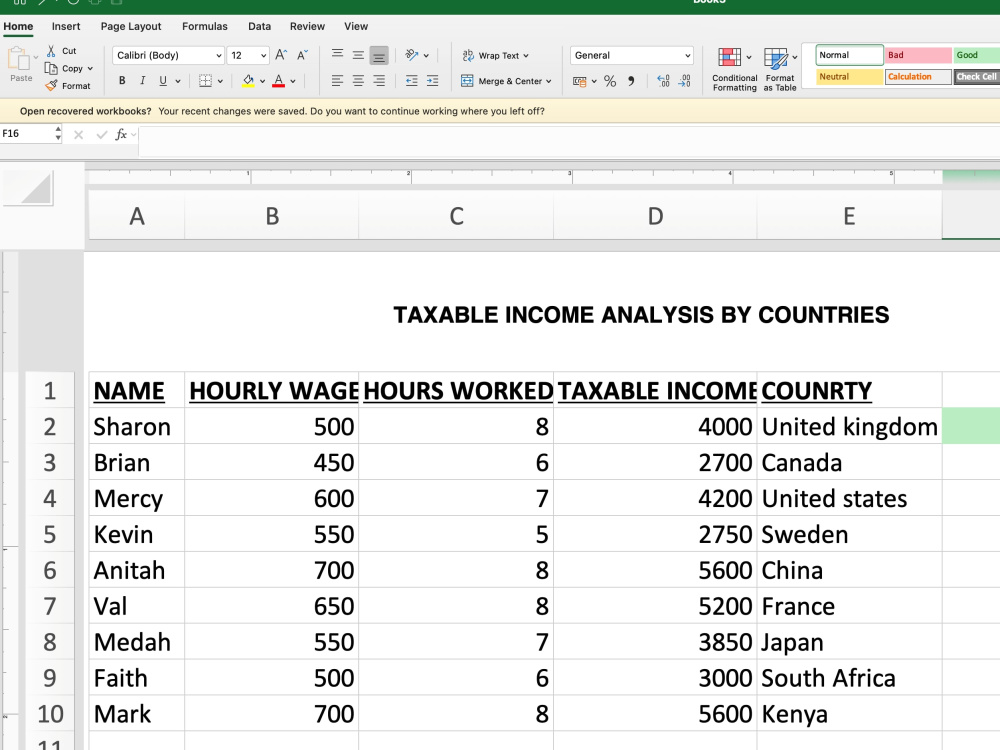Align text right

coord(379,81)
